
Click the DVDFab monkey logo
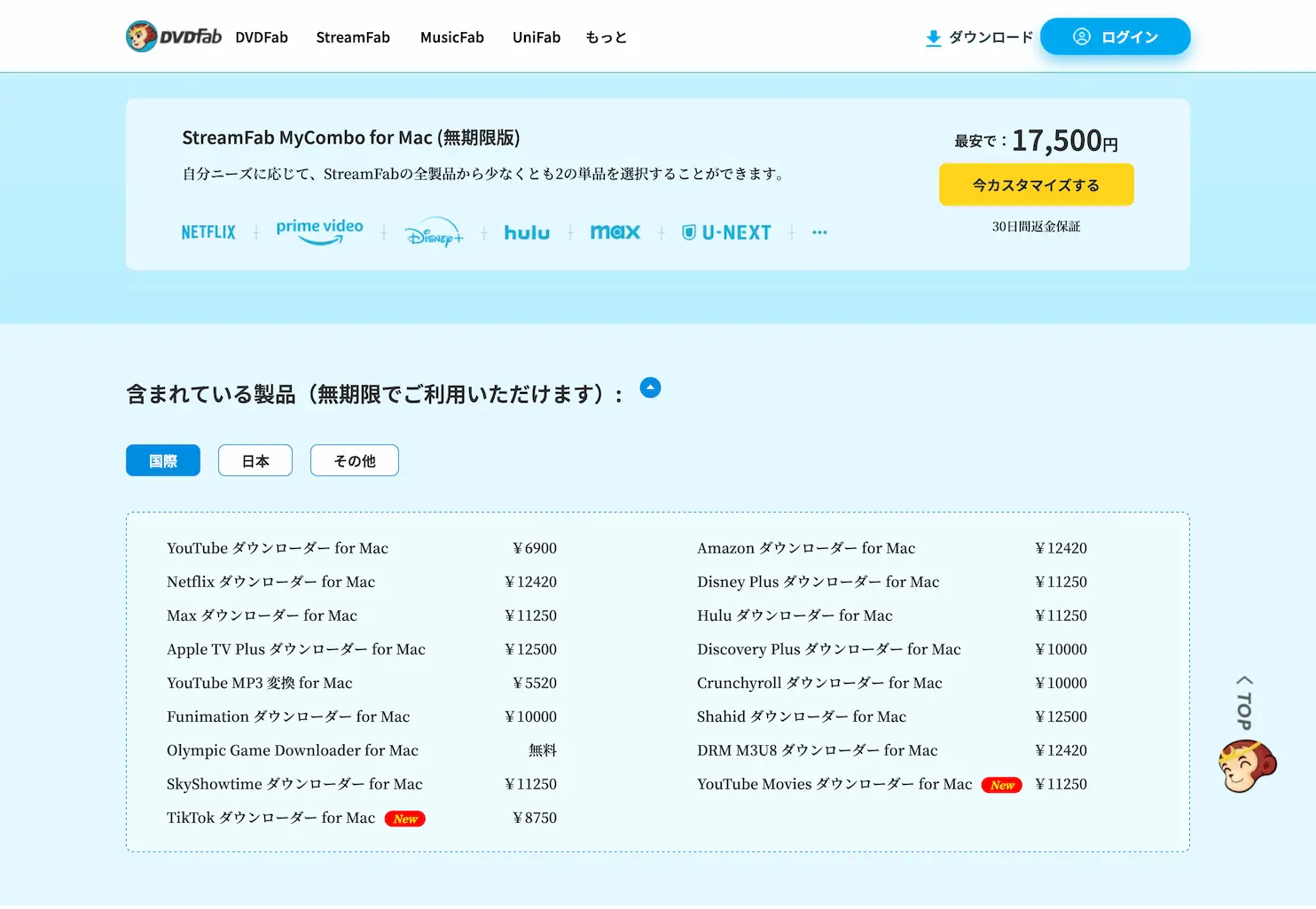pyautogui.click(x=142, y=35)
